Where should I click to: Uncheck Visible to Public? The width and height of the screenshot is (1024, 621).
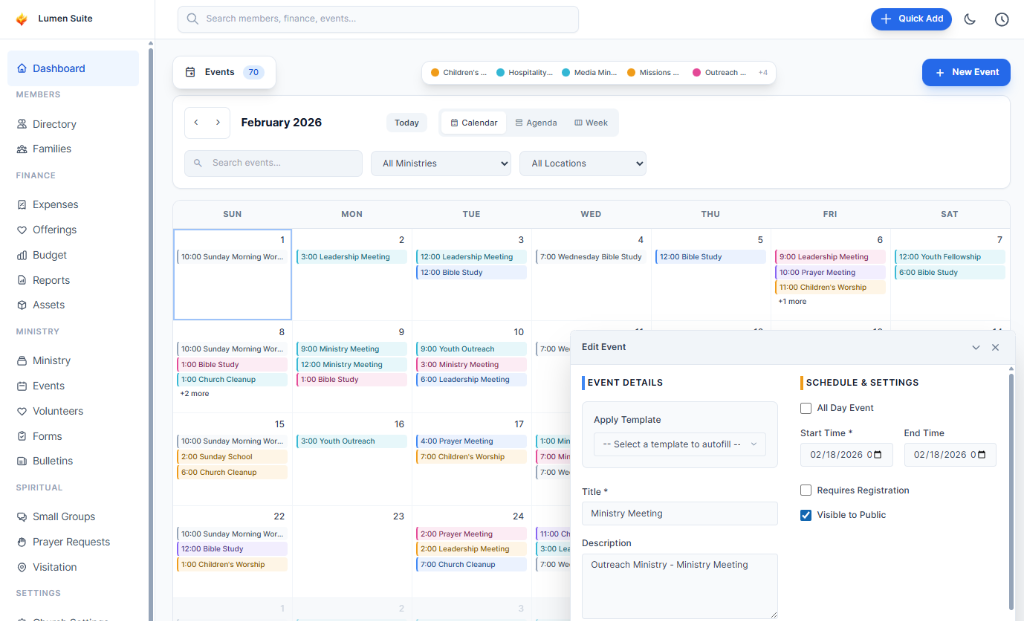pyautogui.click(x=806, y=515)
